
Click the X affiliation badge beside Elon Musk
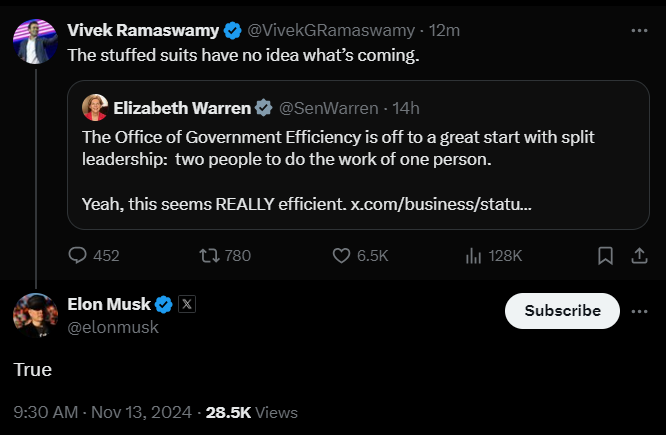pyautogui.click(x=186, y=305)
